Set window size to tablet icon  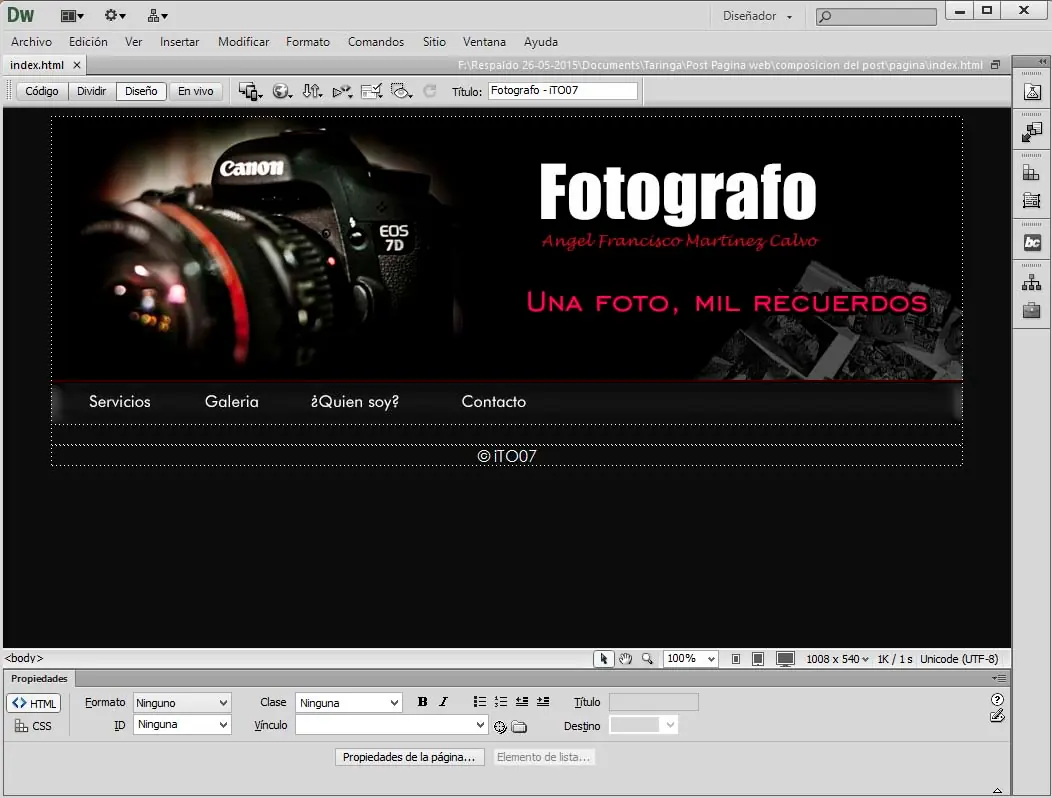coord(758,659)
